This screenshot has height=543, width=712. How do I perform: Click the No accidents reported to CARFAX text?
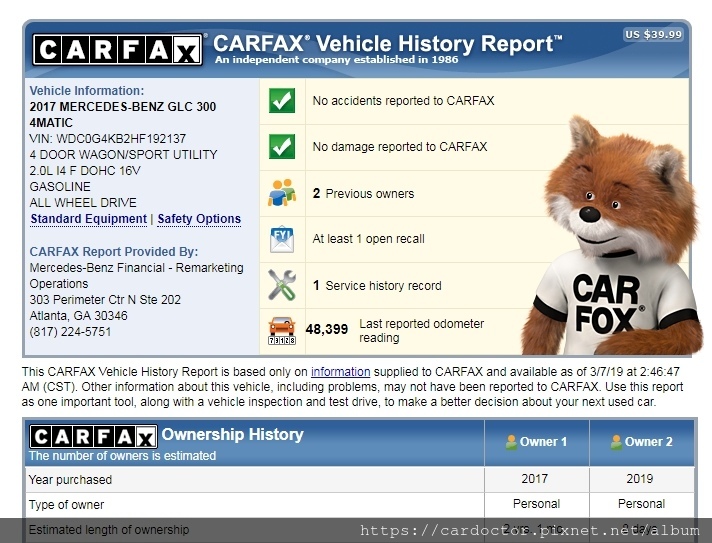coord(403,101)
